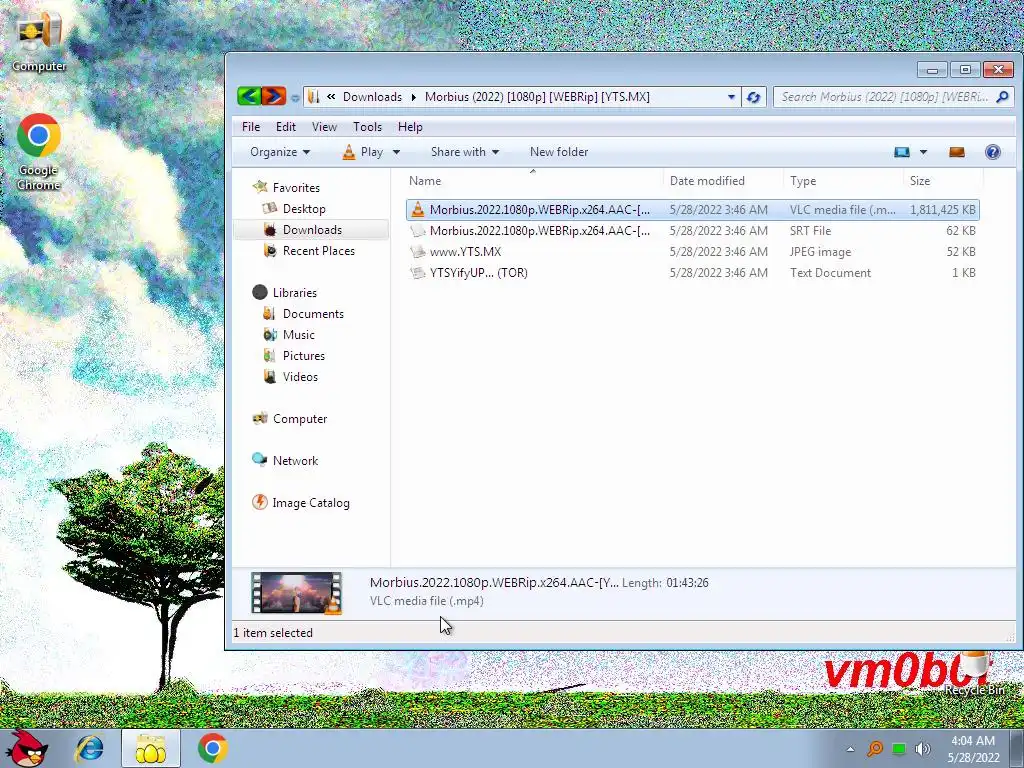Click Libraries in the navigation pane

tap(295, 293)
